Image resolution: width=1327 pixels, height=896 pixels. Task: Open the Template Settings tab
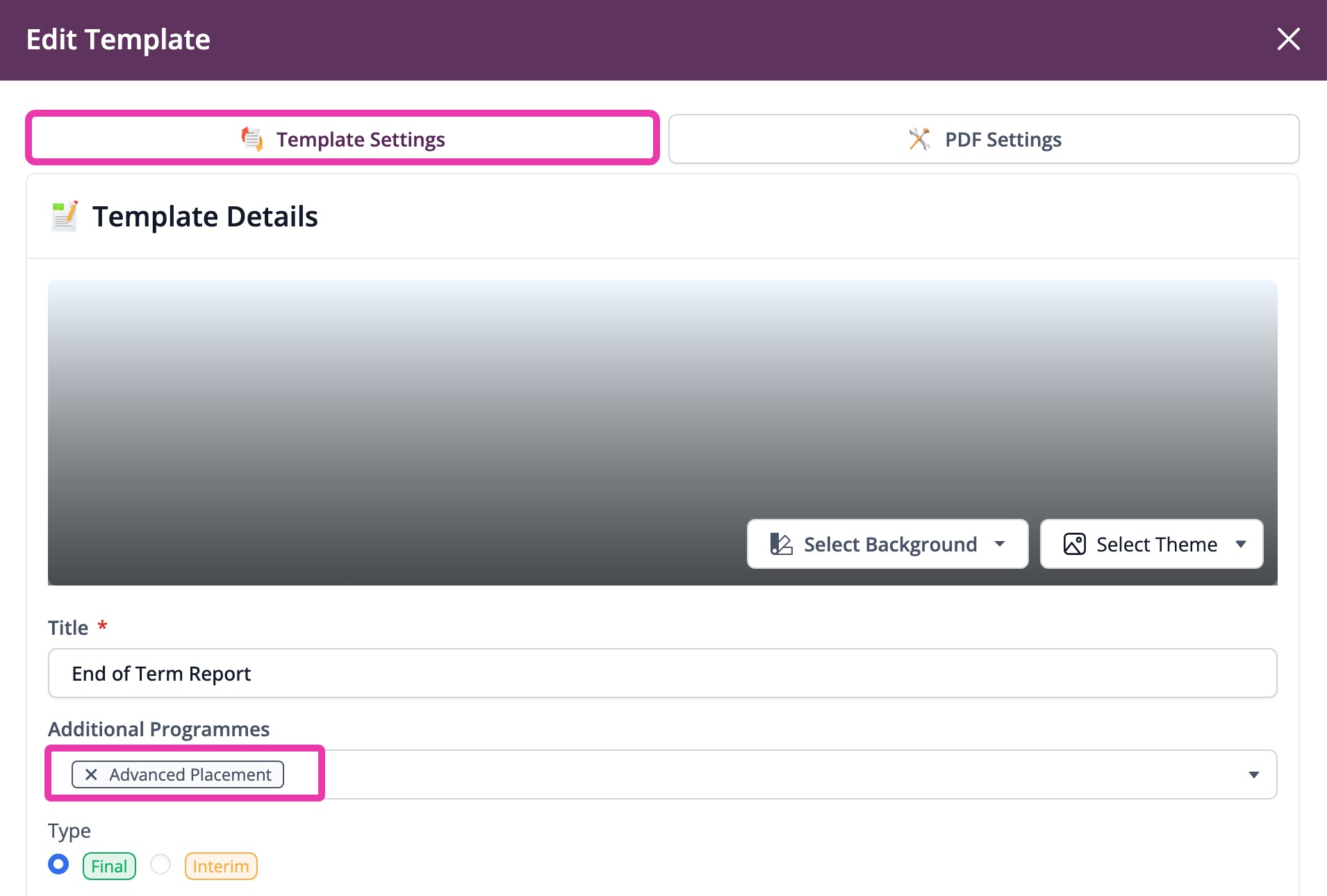360,140
